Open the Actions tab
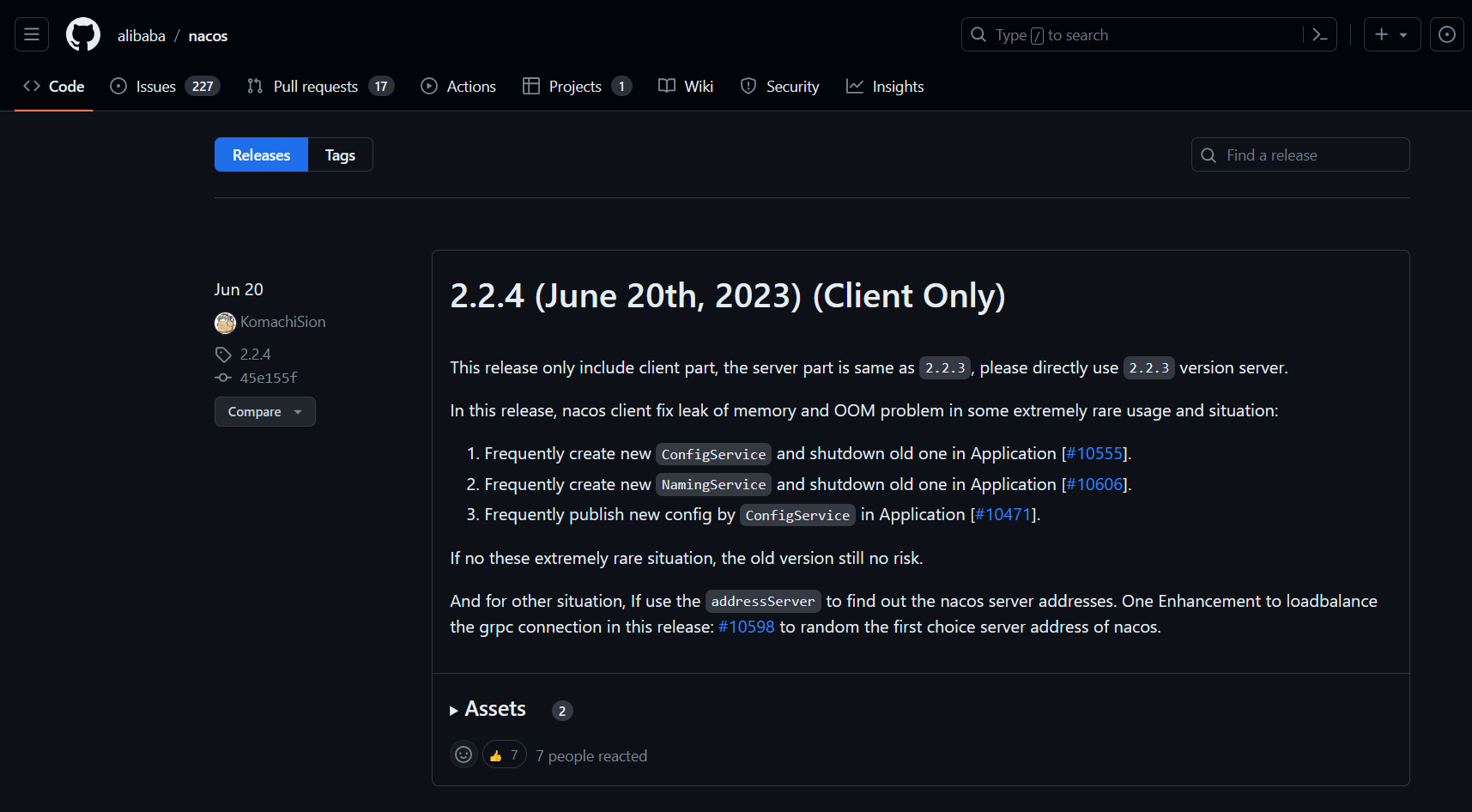Image resolution: width=1472 pixels, height=812 pixels. tap(458, 86)
